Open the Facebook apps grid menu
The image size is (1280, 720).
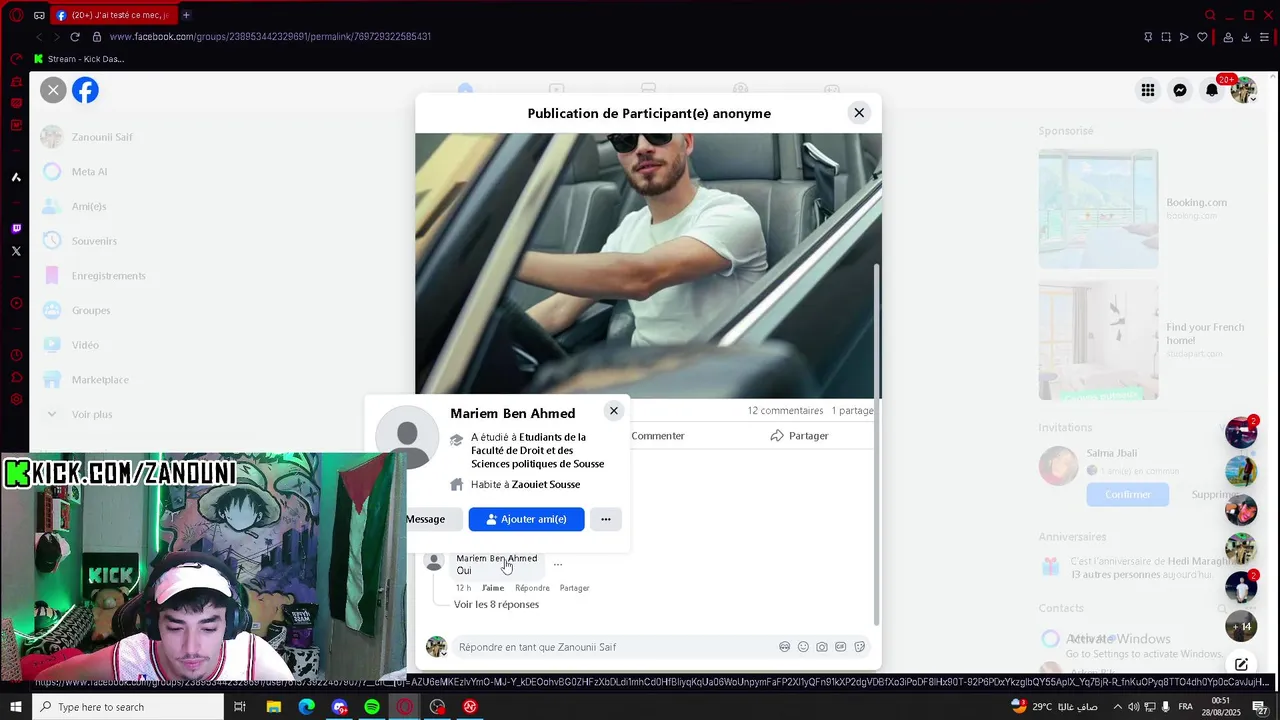click(x=1148, y=90)
